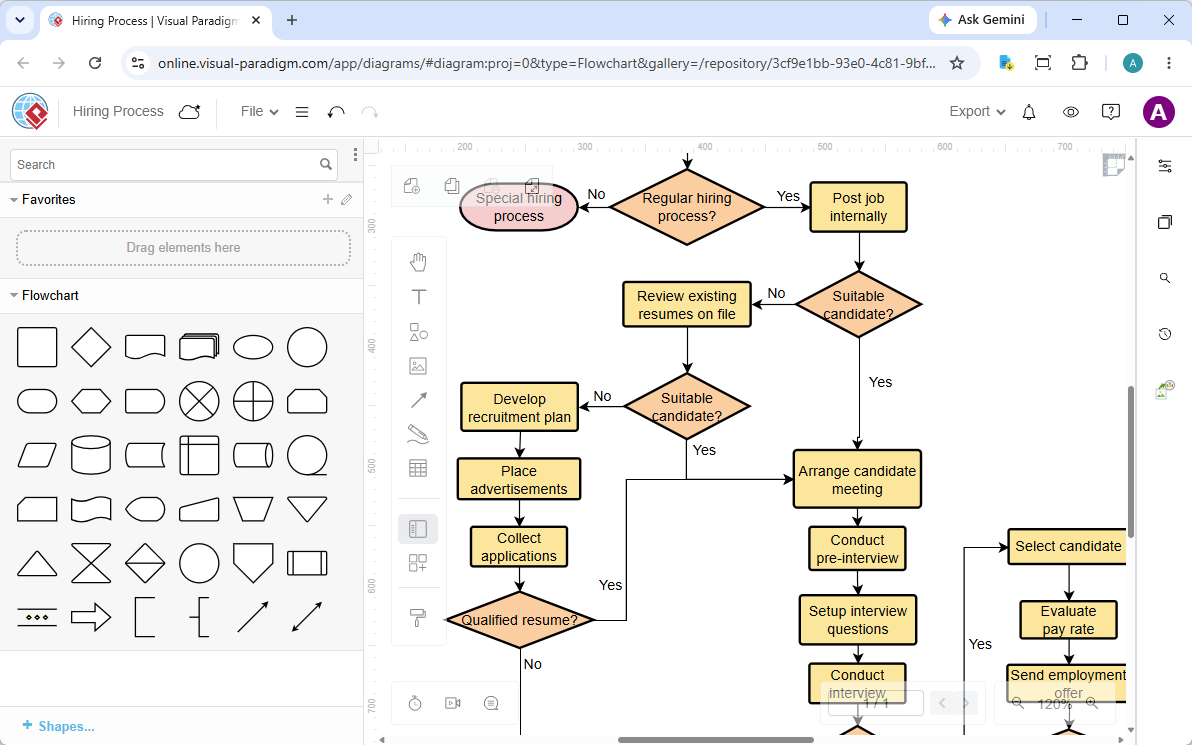
Task: Click the video presentation icon
Action: pyautogui.click(x=453, y=703)
